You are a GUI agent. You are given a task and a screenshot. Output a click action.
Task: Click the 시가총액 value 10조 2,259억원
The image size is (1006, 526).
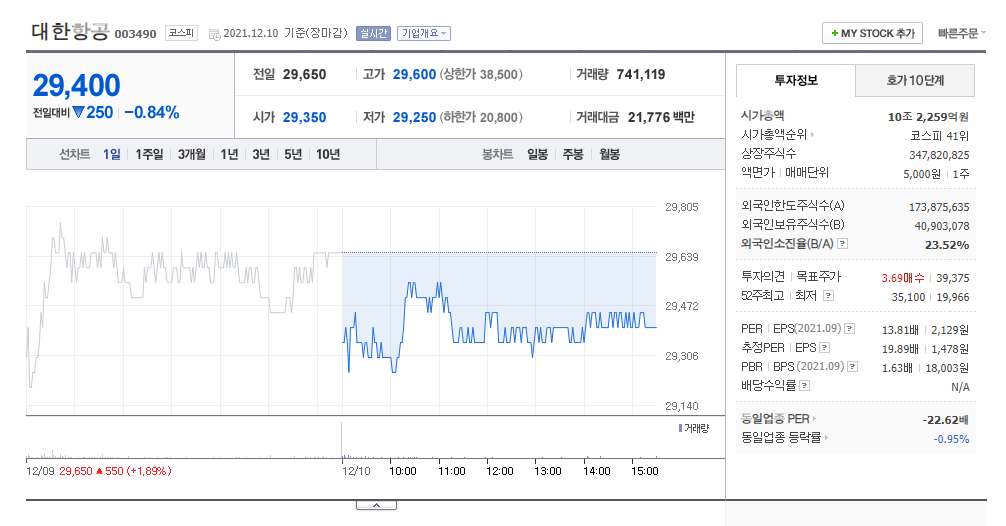(928, 117)
